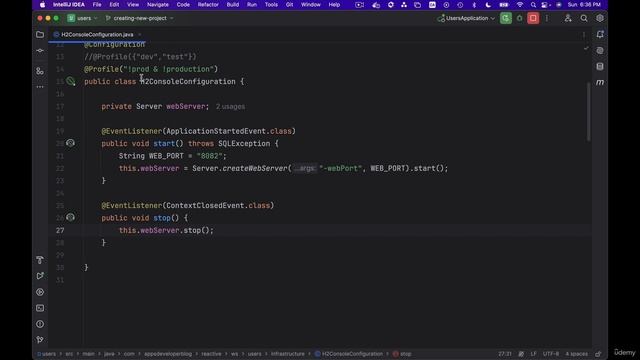The height and width of the screenshot is (360, 640).
Task: Click 'reactive' in the breadcrumb bar
Action: (x=211, y=354)
